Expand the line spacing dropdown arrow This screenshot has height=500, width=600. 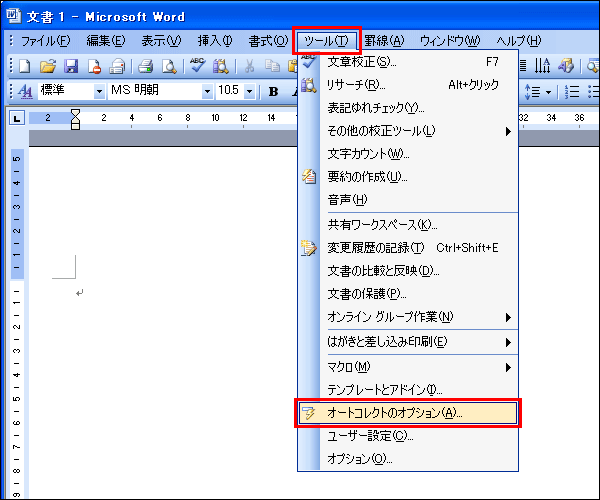pyautogui.click(x=548, y=92)
